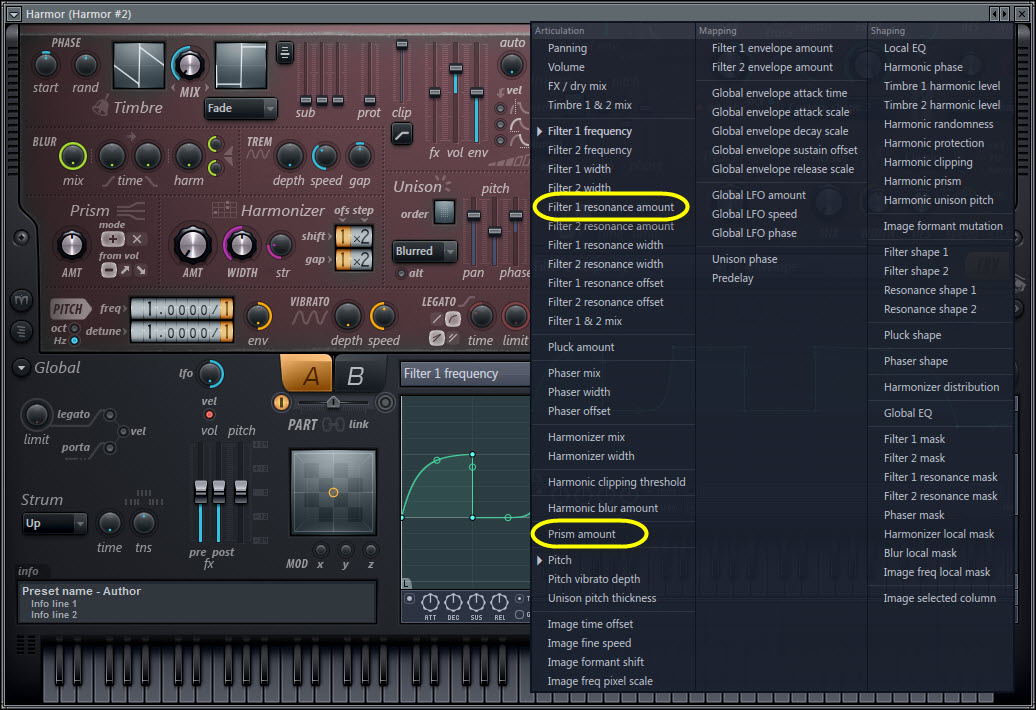Open the Blurred unison type dropdown
The height and width of the screenshot is (710, 1036).
click(x=425, y=251)
